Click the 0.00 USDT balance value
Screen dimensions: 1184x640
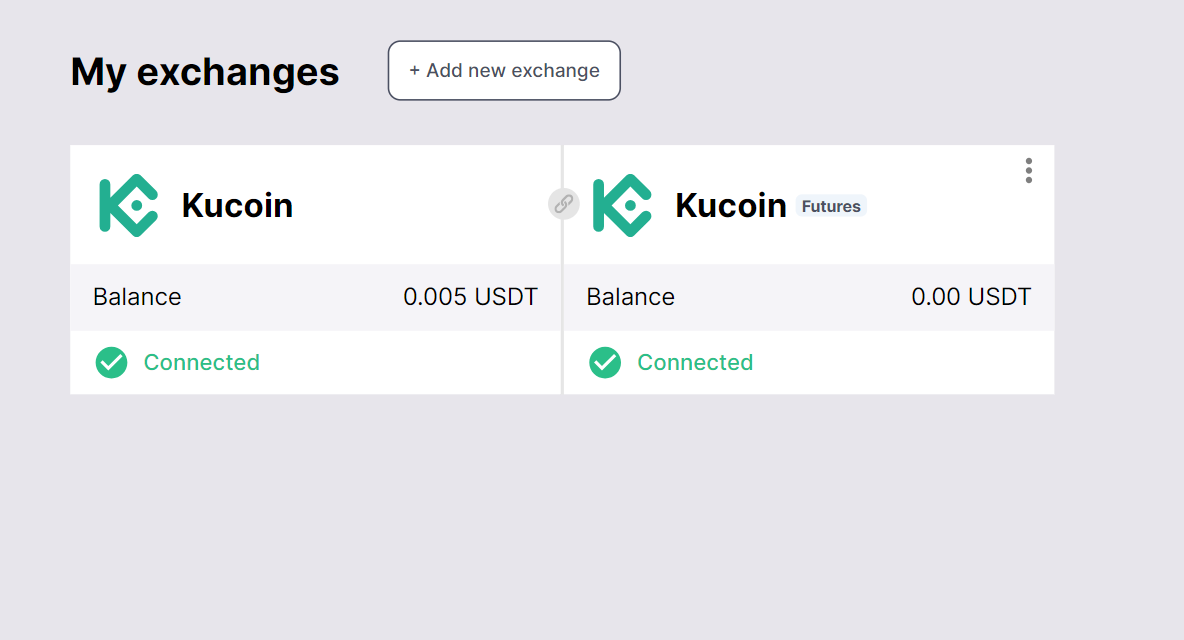(x=971, y=297)
